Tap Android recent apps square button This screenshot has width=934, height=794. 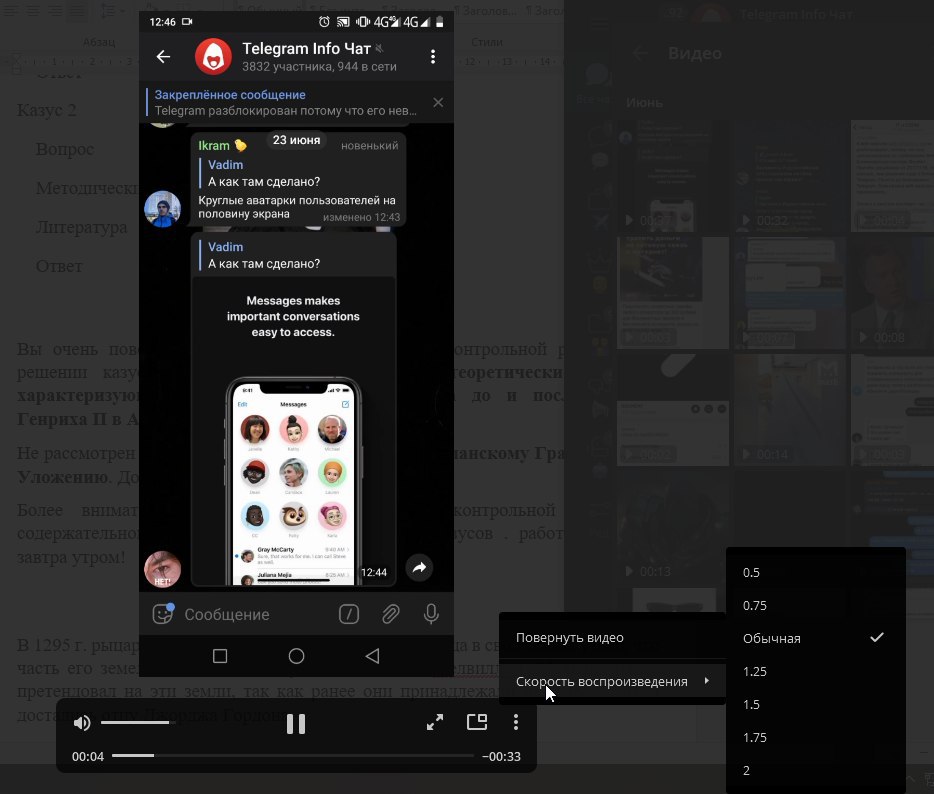click(220, 656)
